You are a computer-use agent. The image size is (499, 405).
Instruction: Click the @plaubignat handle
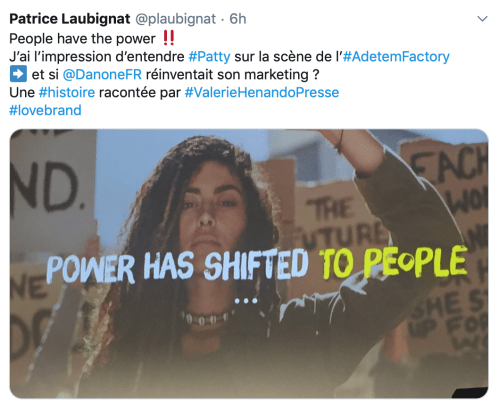[175, 19]
